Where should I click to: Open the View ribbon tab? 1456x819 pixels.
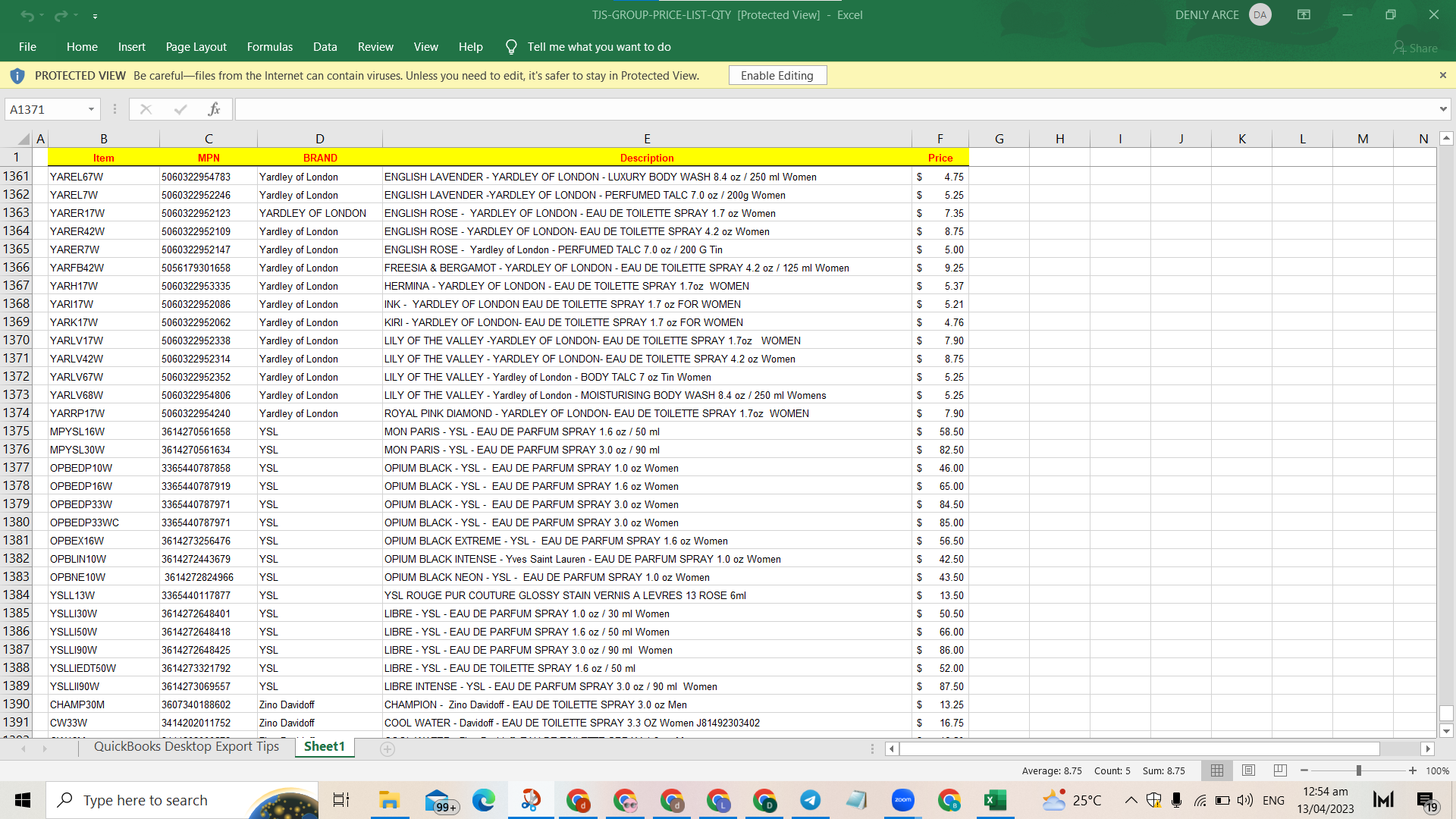pos(426,47)
